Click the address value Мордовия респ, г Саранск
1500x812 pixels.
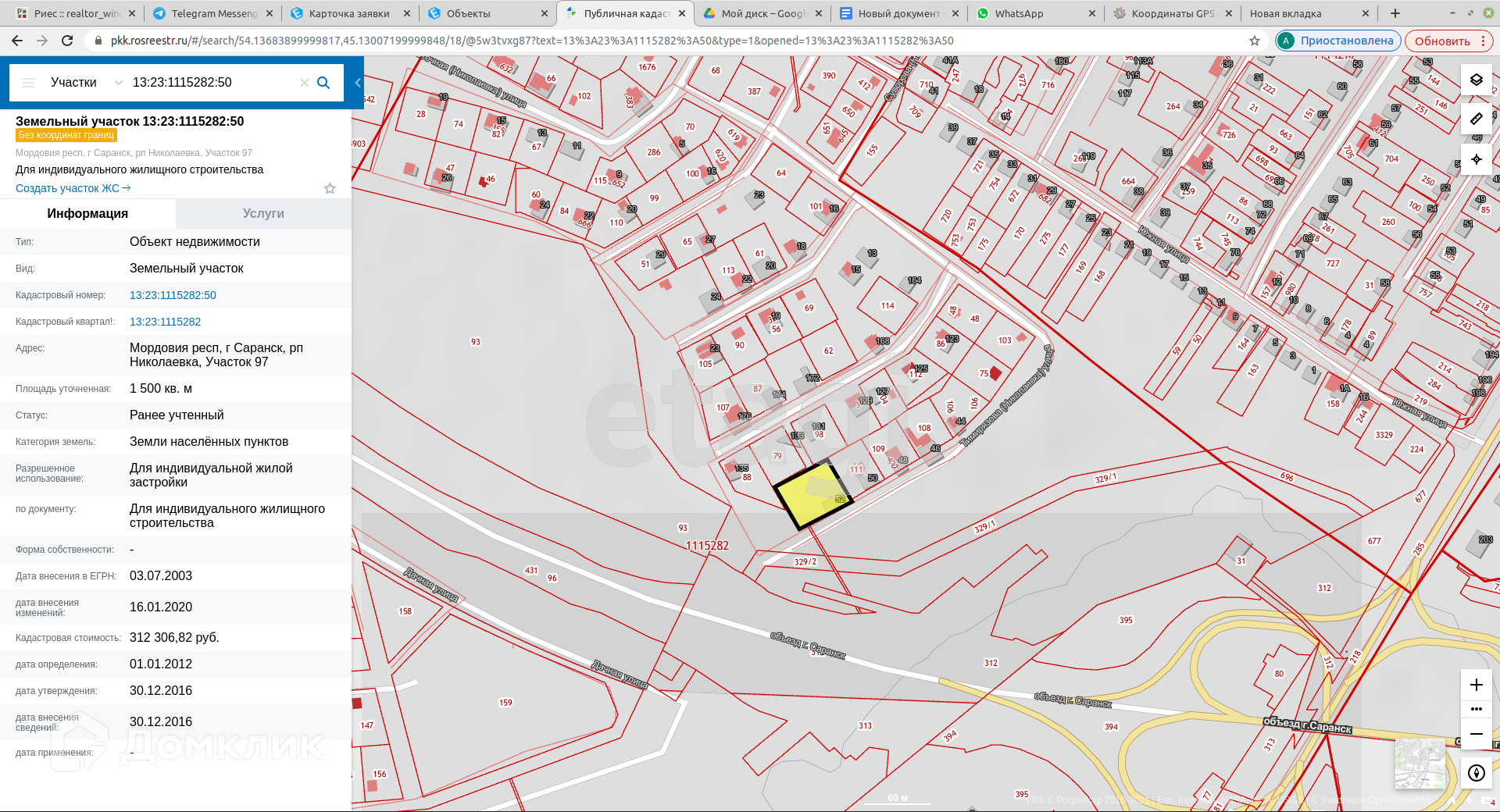coord(216,355)
